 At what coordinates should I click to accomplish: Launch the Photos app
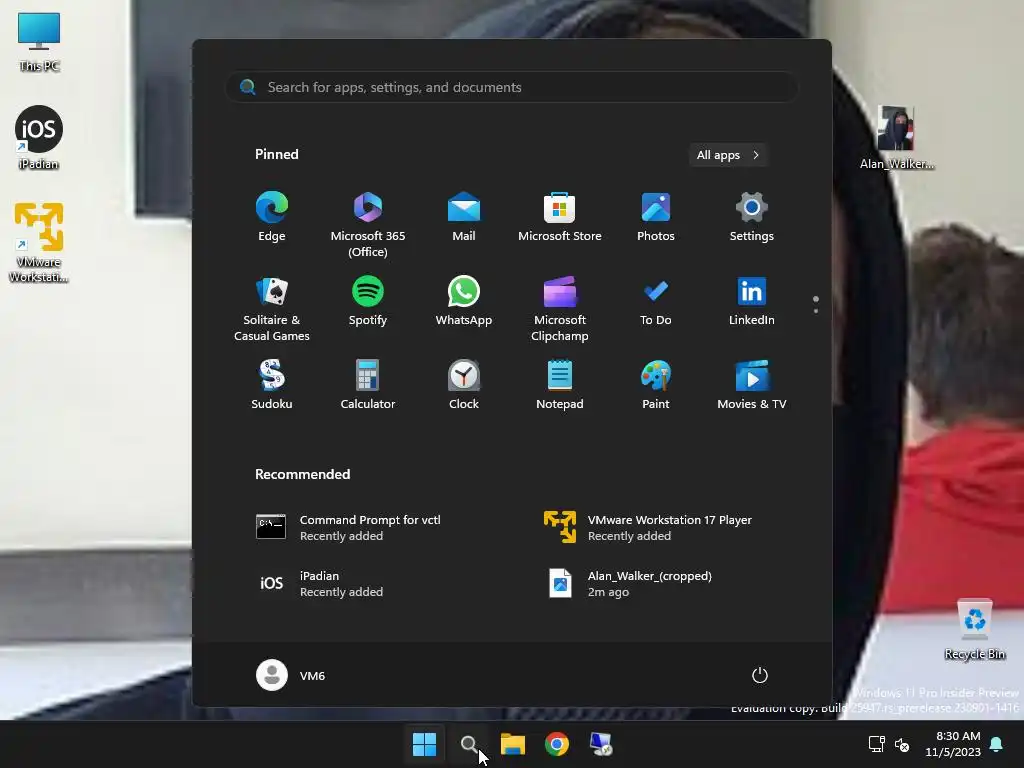[x=656, y=217]
